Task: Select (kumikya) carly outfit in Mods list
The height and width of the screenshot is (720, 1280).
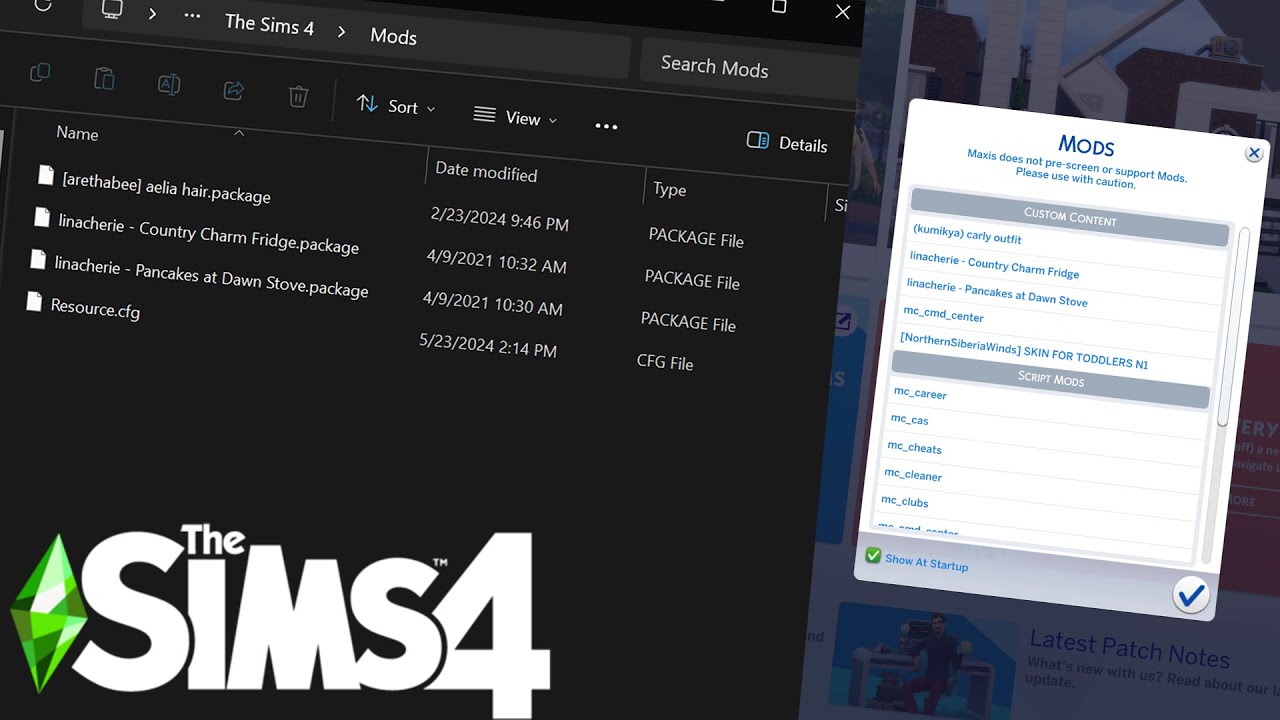Action: coord(967,234)
